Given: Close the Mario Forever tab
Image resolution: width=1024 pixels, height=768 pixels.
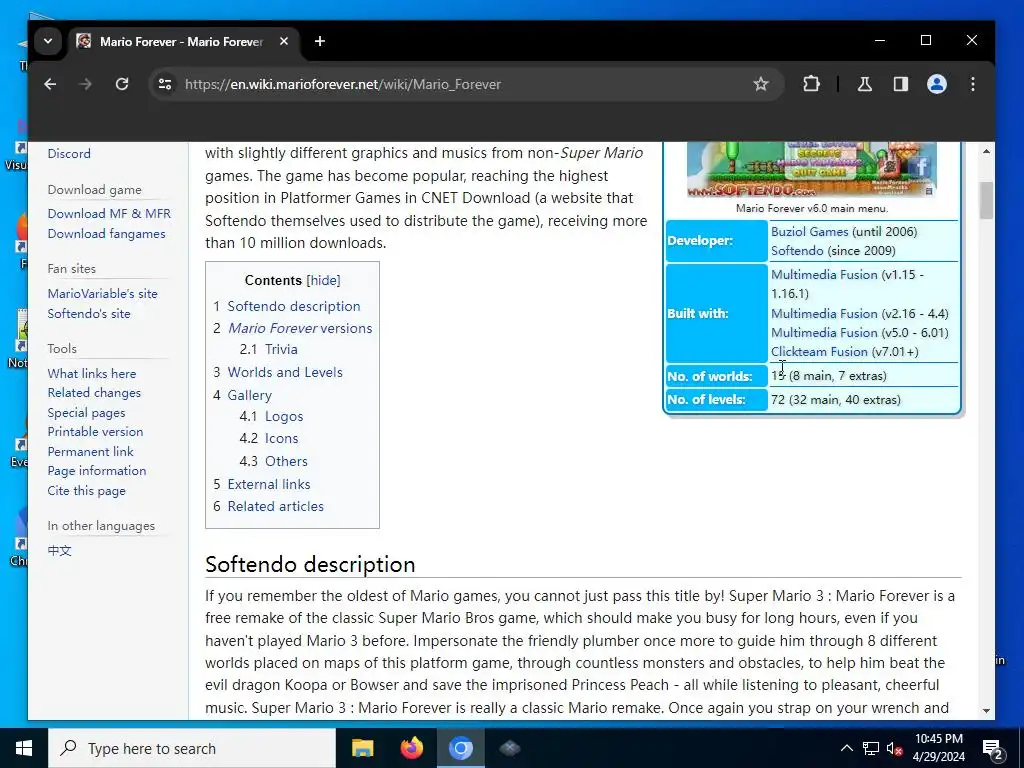Looking at the screenshot, I should (x=283, y=41).
